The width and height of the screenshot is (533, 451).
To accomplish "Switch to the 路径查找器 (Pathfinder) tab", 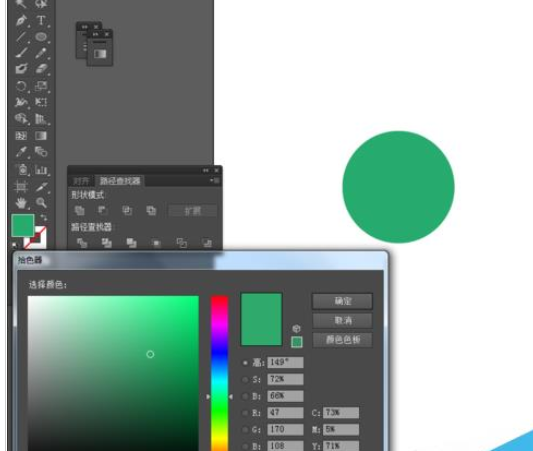I will 120,181.
